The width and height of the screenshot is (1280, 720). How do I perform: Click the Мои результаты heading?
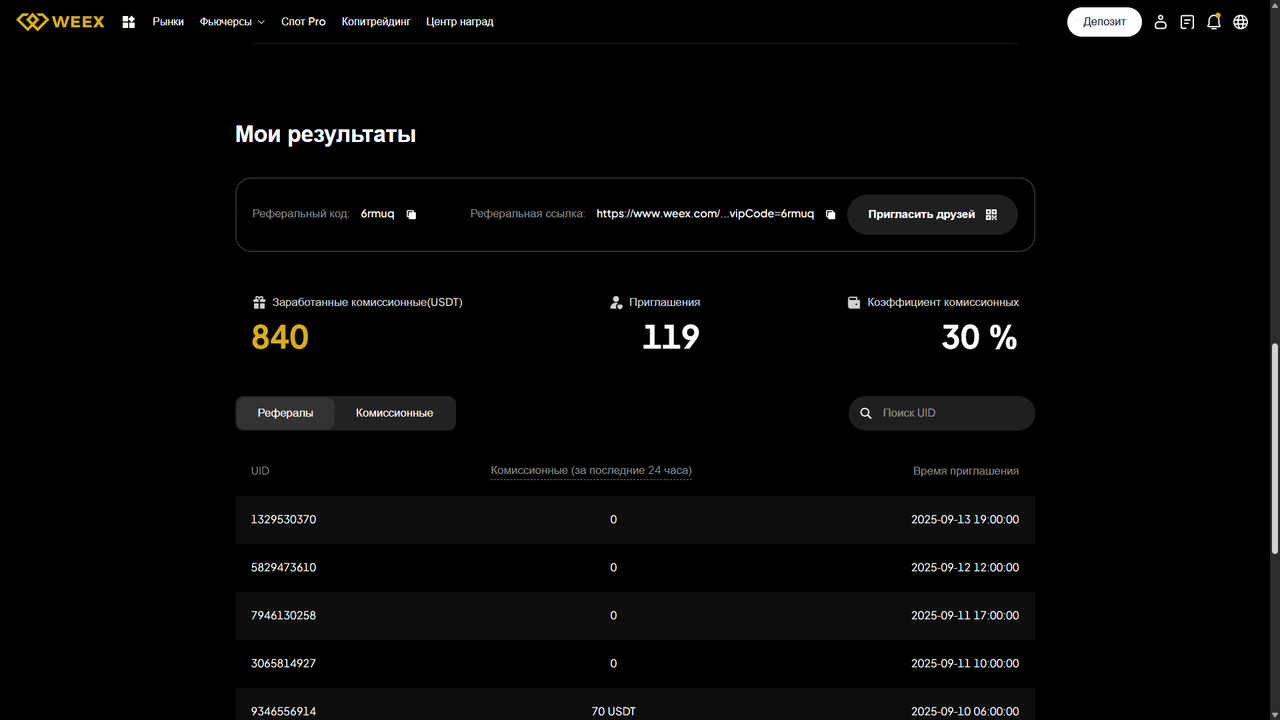click(325, 134)
